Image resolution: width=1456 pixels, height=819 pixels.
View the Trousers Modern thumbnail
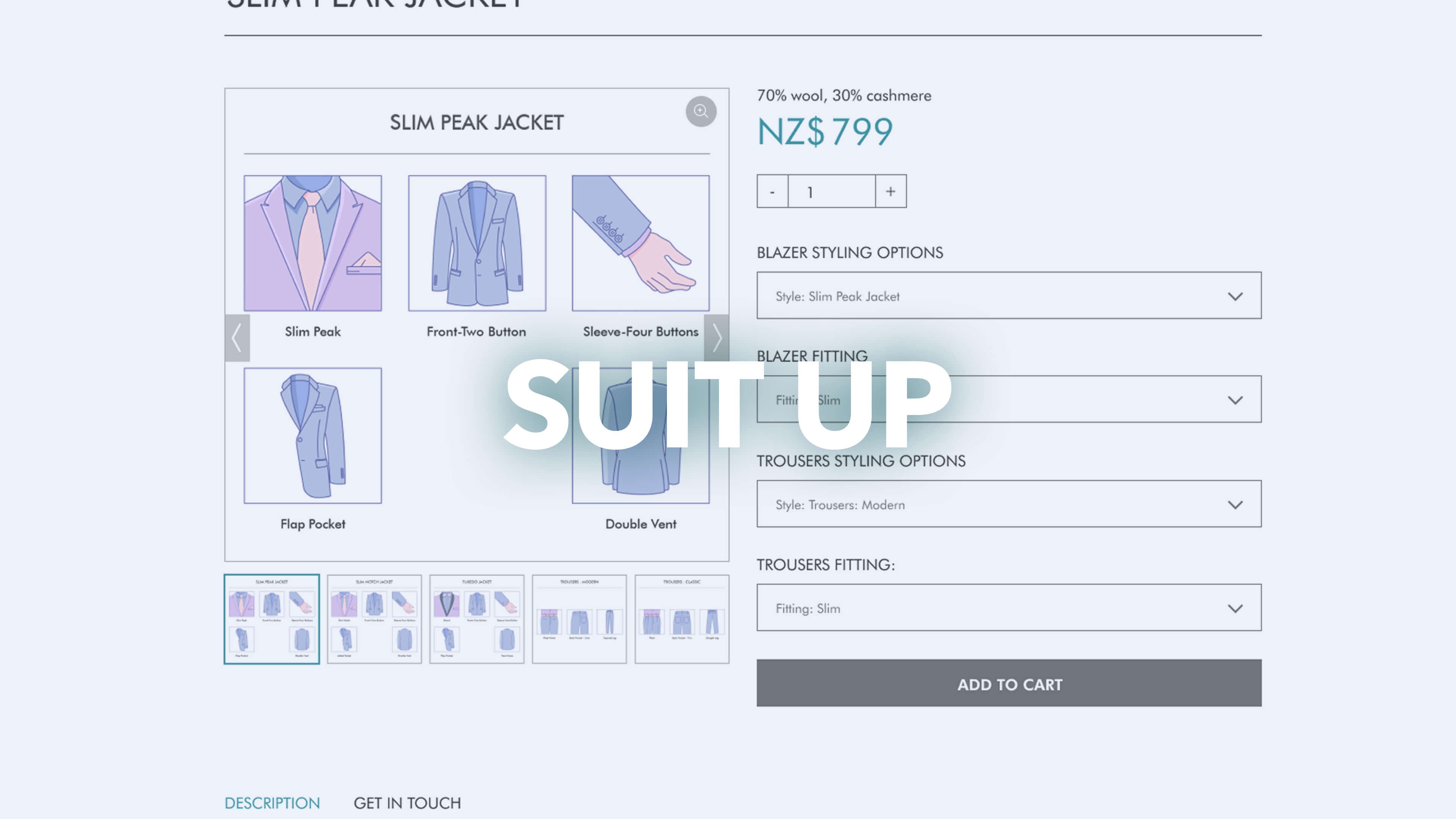tap(579, 620)
